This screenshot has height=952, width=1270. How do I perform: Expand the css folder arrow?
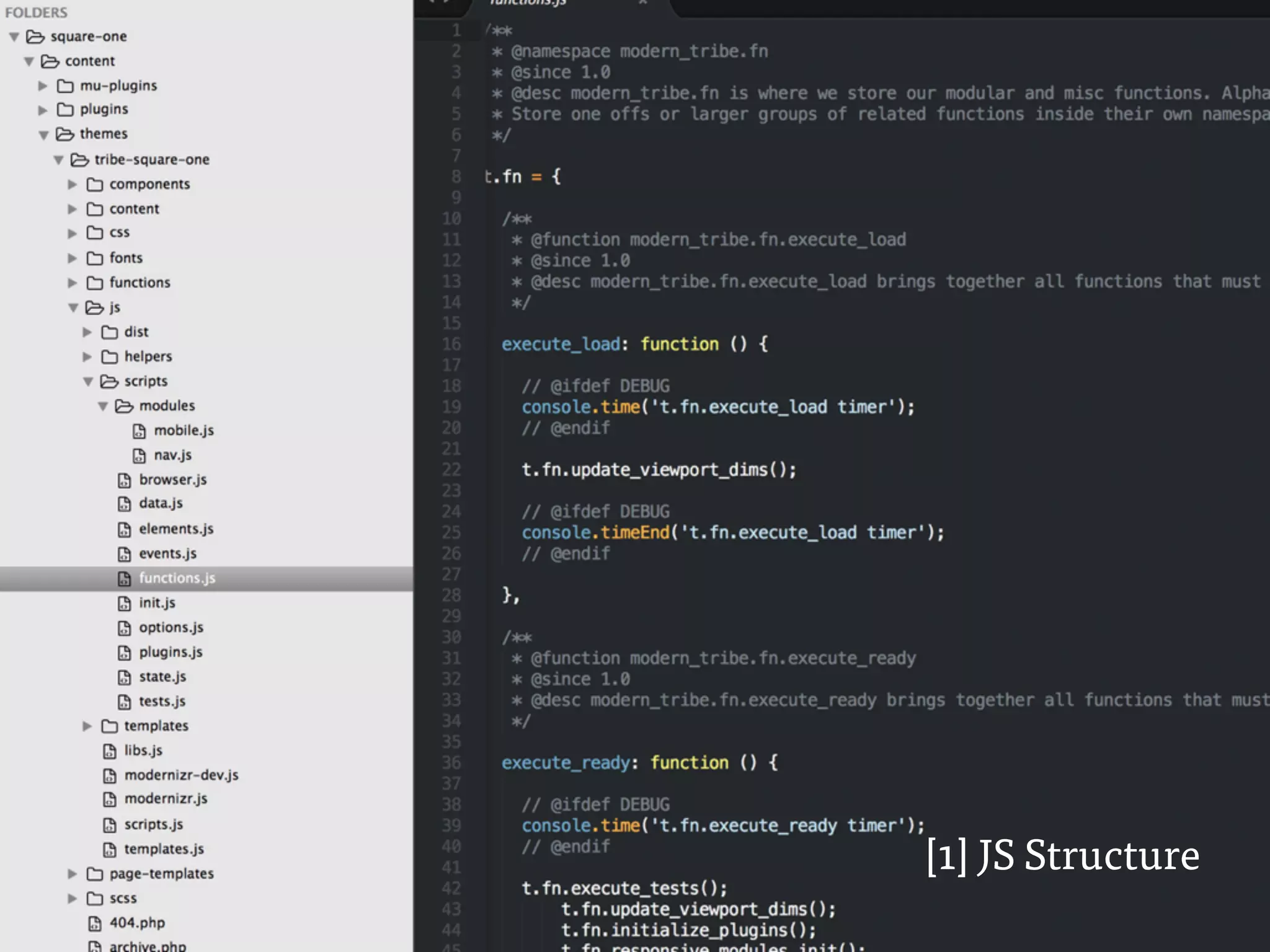[x=73, y=233]
